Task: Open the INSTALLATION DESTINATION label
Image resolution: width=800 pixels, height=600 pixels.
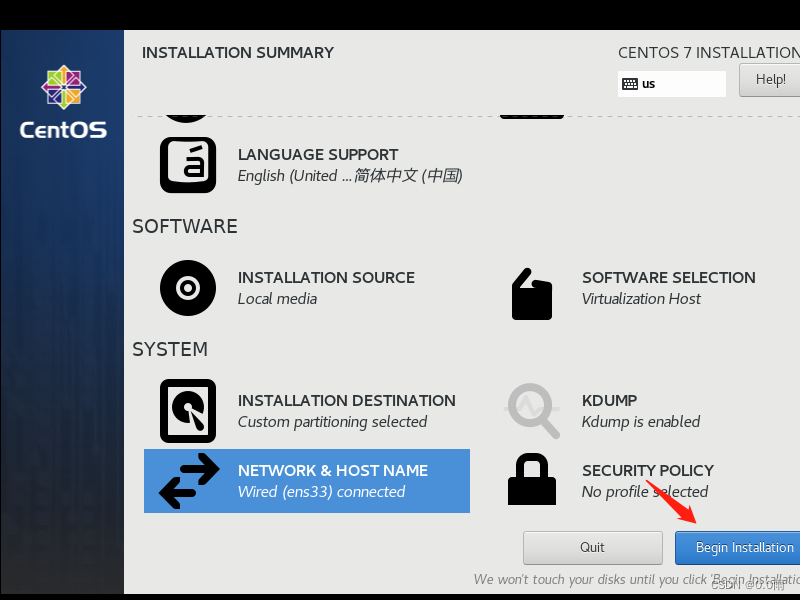Action: click(x=346, y=401)
